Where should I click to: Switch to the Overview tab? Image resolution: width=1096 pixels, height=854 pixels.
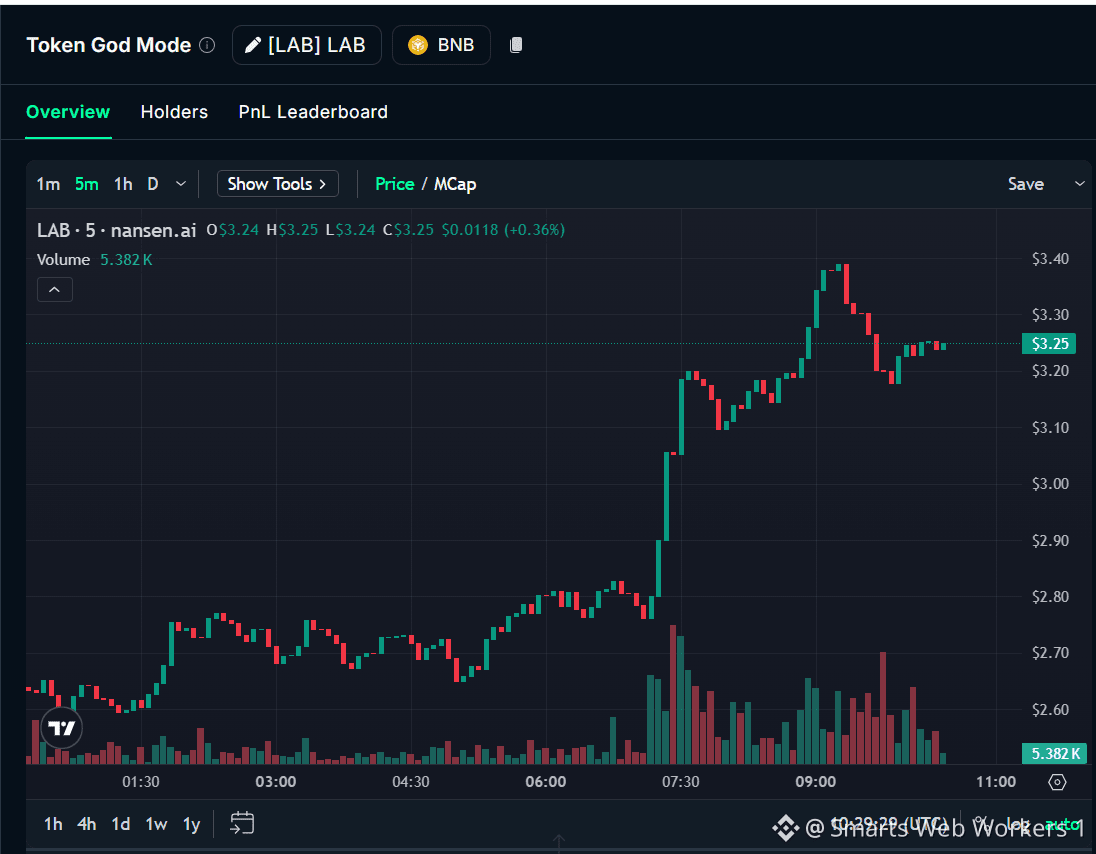68,112
